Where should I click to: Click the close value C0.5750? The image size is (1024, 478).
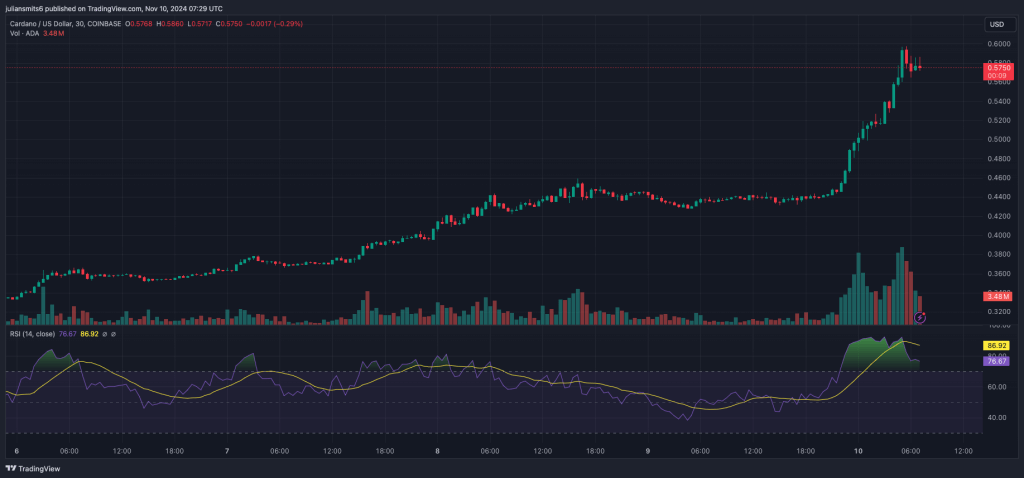pos(230,24)
